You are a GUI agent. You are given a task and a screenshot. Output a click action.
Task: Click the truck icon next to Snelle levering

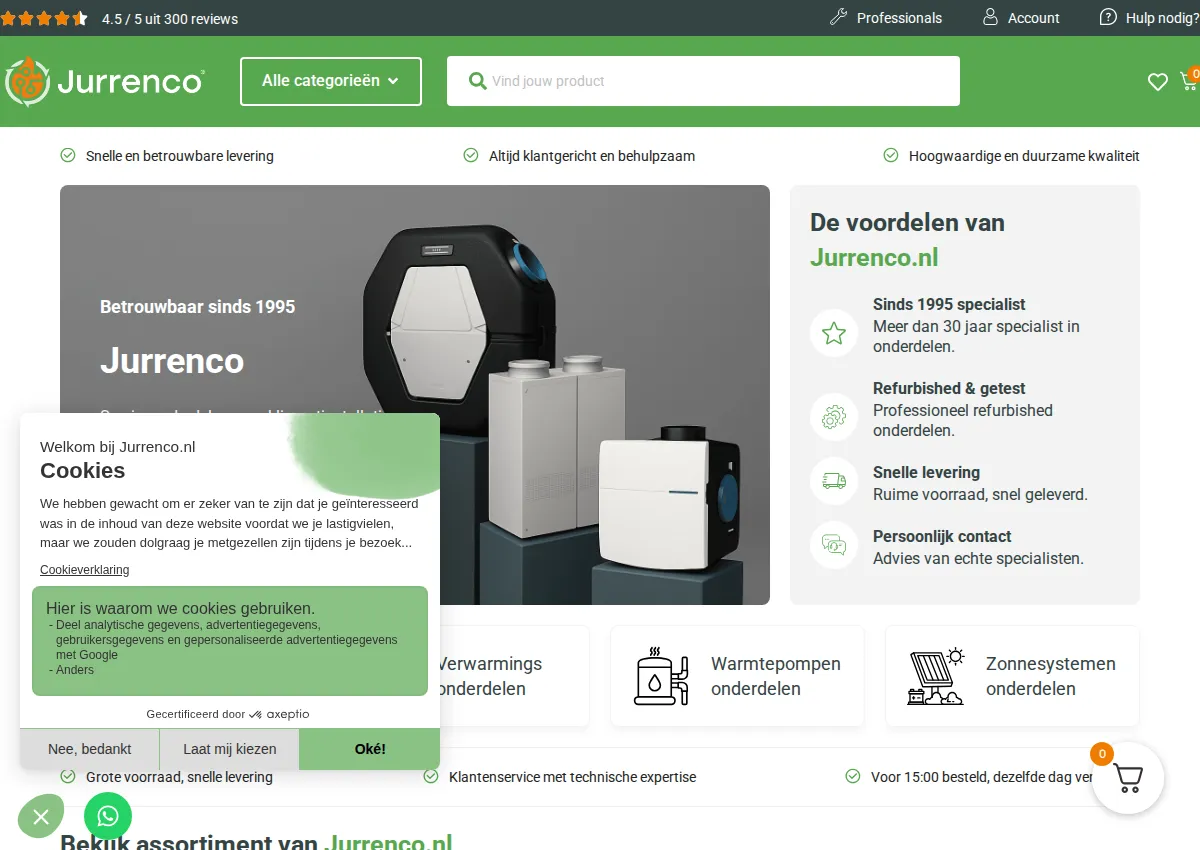click(x=834, y=481)
